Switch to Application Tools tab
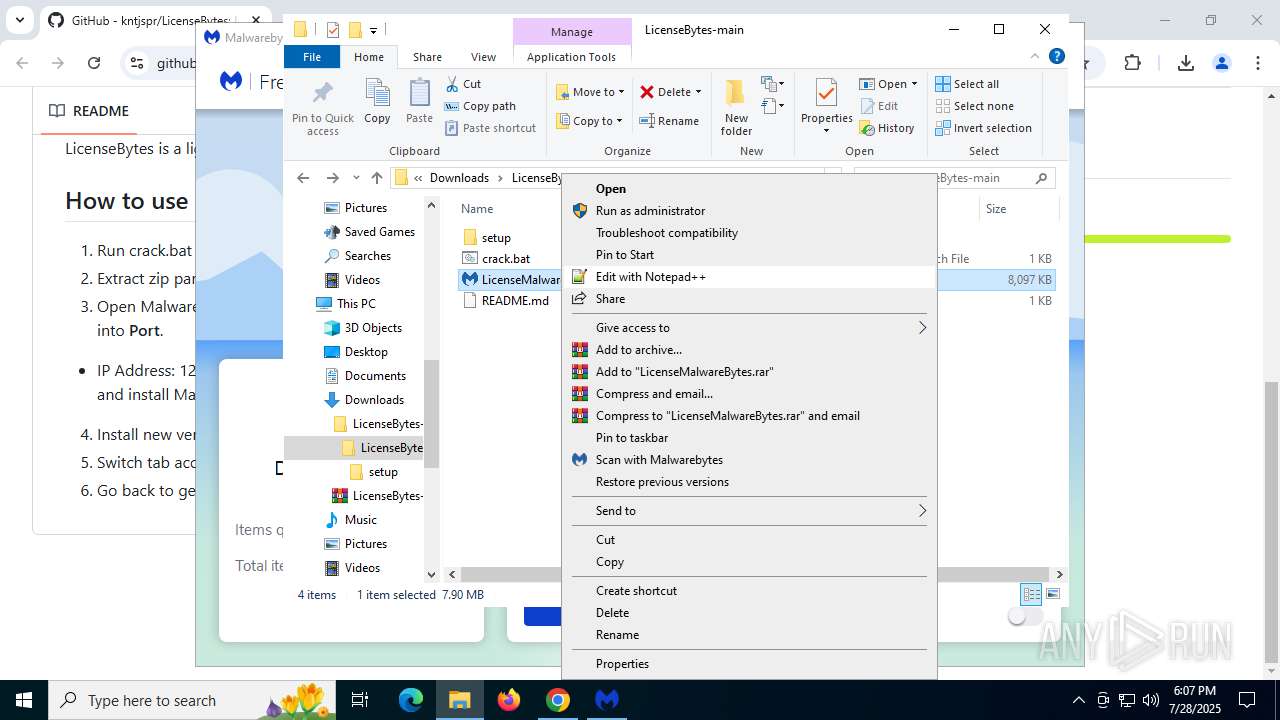This screenshot has width=1280, height=720. [x=571, y=57]
